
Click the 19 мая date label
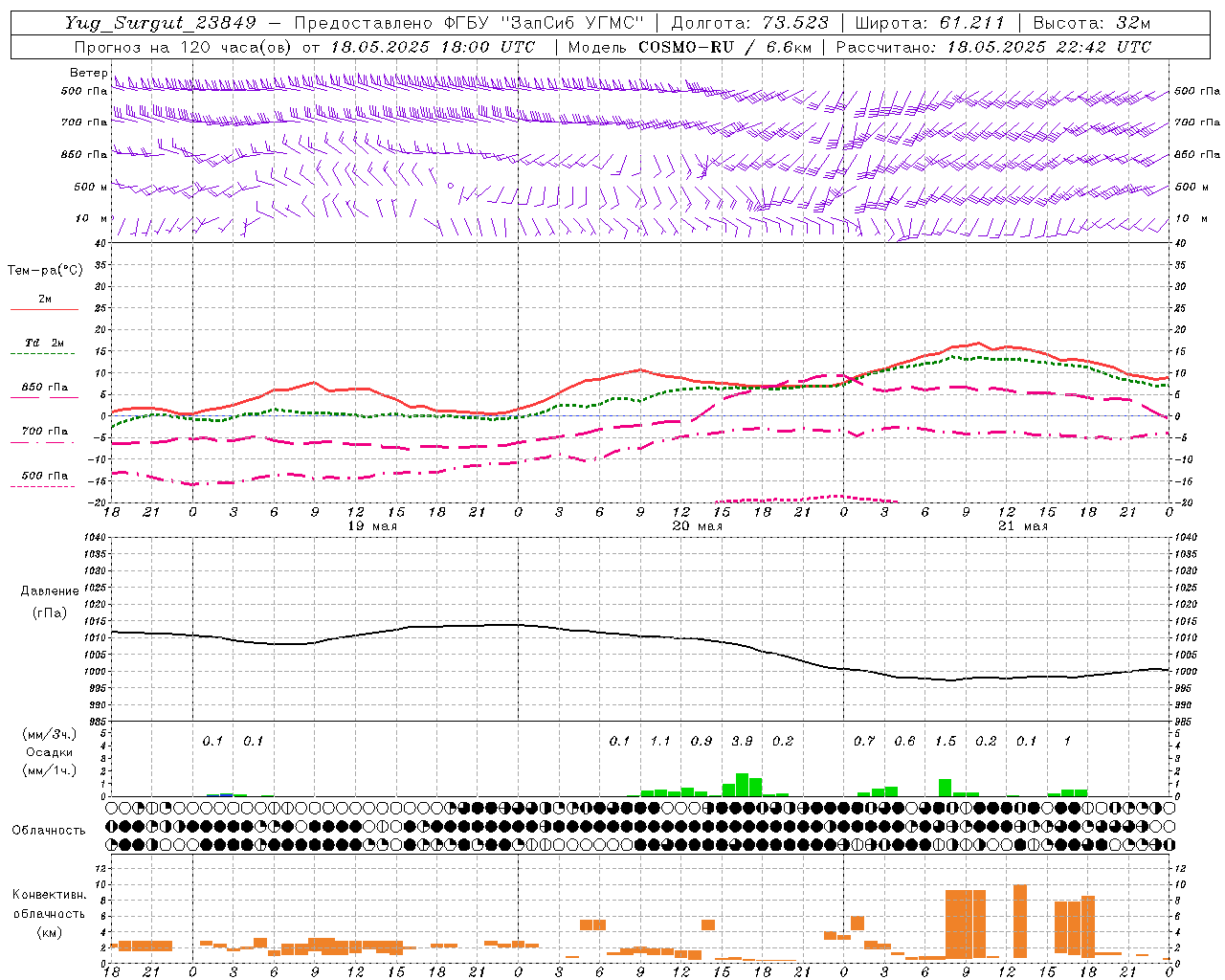point(372,526)
